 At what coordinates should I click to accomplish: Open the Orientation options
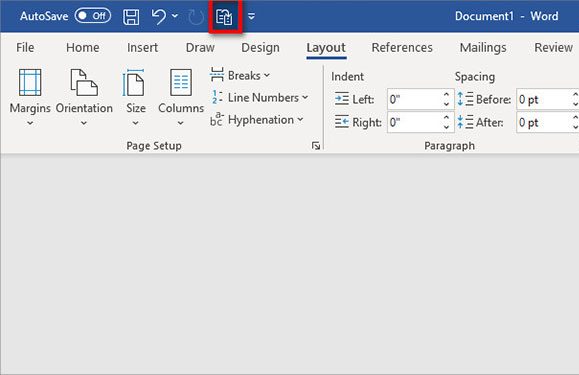tap(84, 97)
